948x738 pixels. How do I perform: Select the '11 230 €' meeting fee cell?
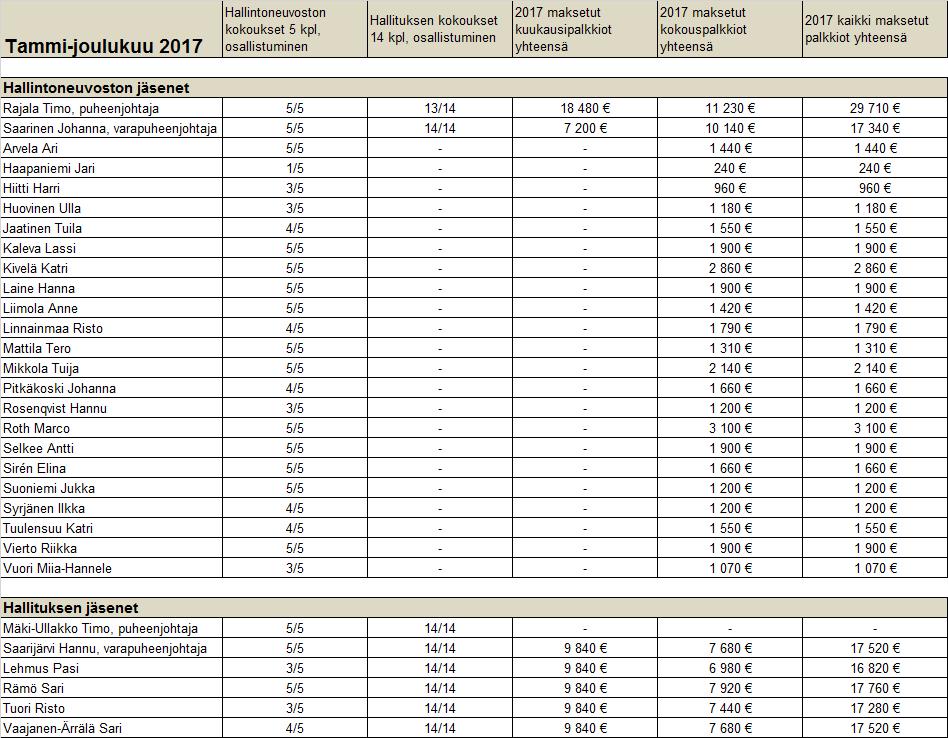(x=730, y=108)
